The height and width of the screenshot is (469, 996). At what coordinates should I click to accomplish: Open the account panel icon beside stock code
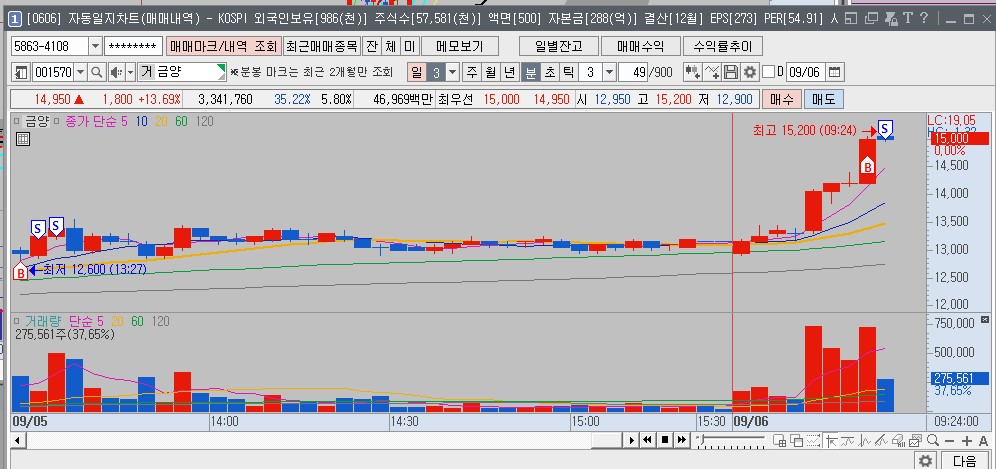coord(22,72)
